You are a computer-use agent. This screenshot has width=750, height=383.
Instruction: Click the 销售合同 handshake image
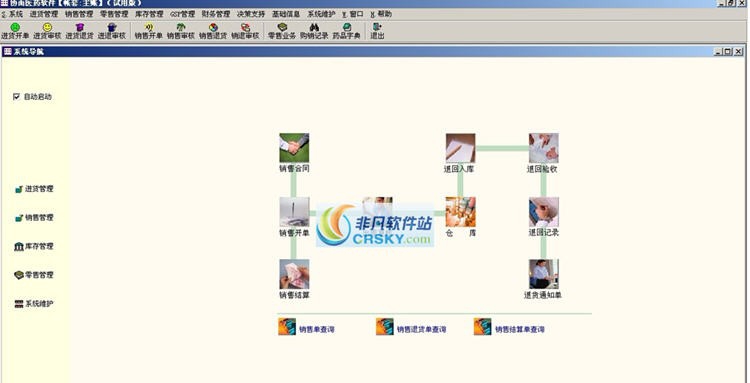coord(294,148)
